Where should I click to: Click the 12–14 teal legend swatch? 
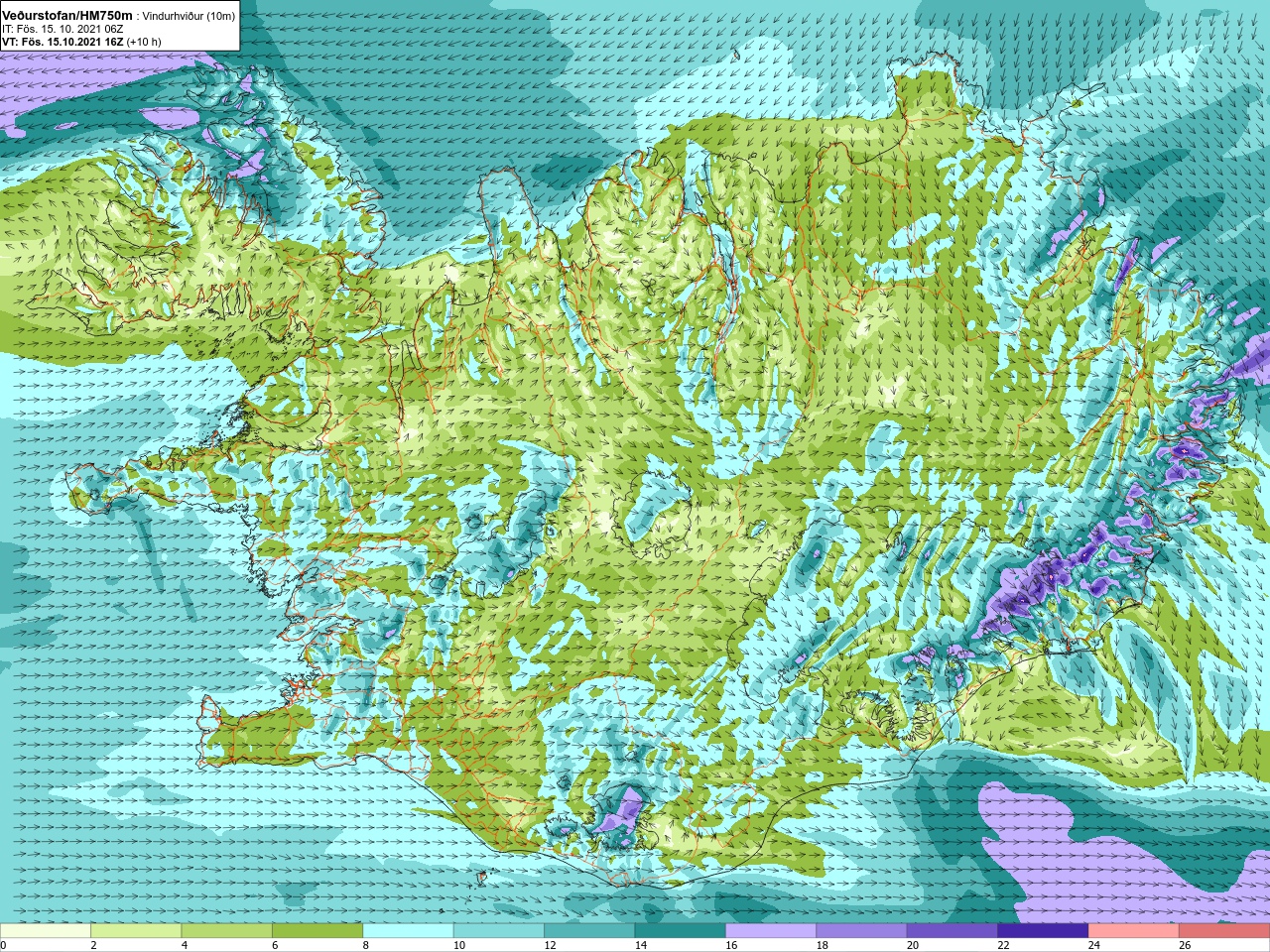tap(589, 931)
